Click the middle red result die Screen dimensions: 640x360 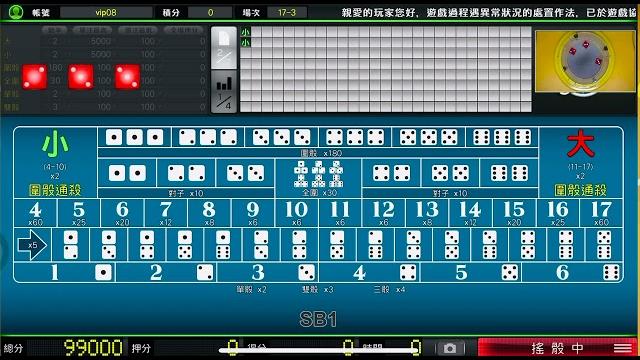(x=81, y=77)
